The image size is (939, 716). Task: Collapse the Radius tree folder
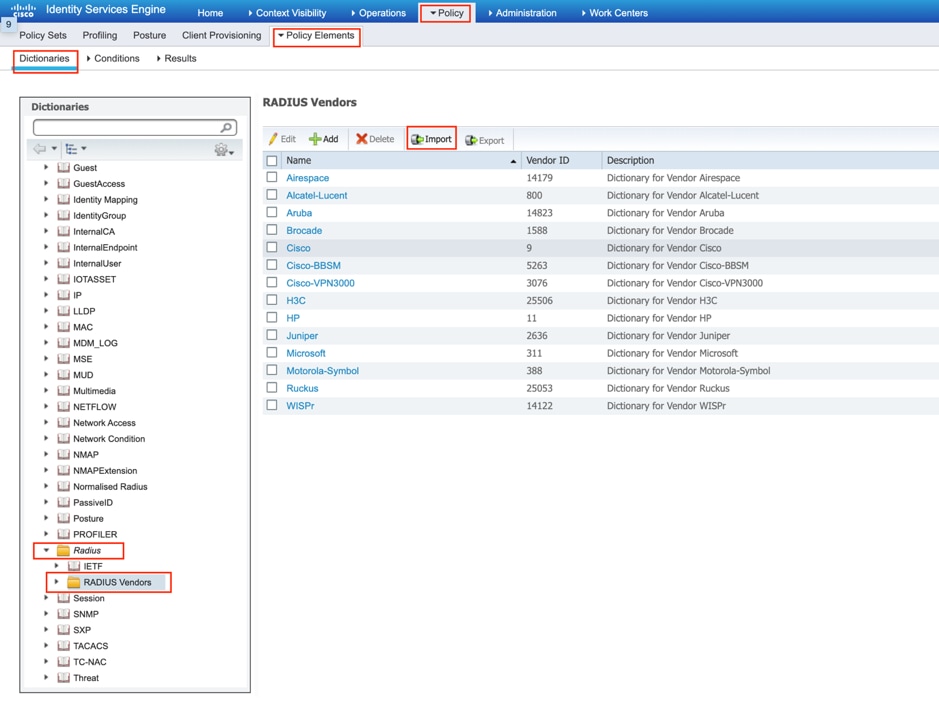46,551
